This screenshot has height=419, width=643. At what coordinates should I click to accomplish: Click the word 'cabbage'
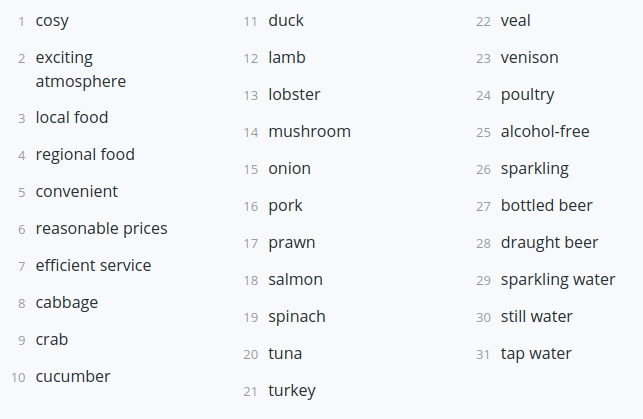pos(67,303)
